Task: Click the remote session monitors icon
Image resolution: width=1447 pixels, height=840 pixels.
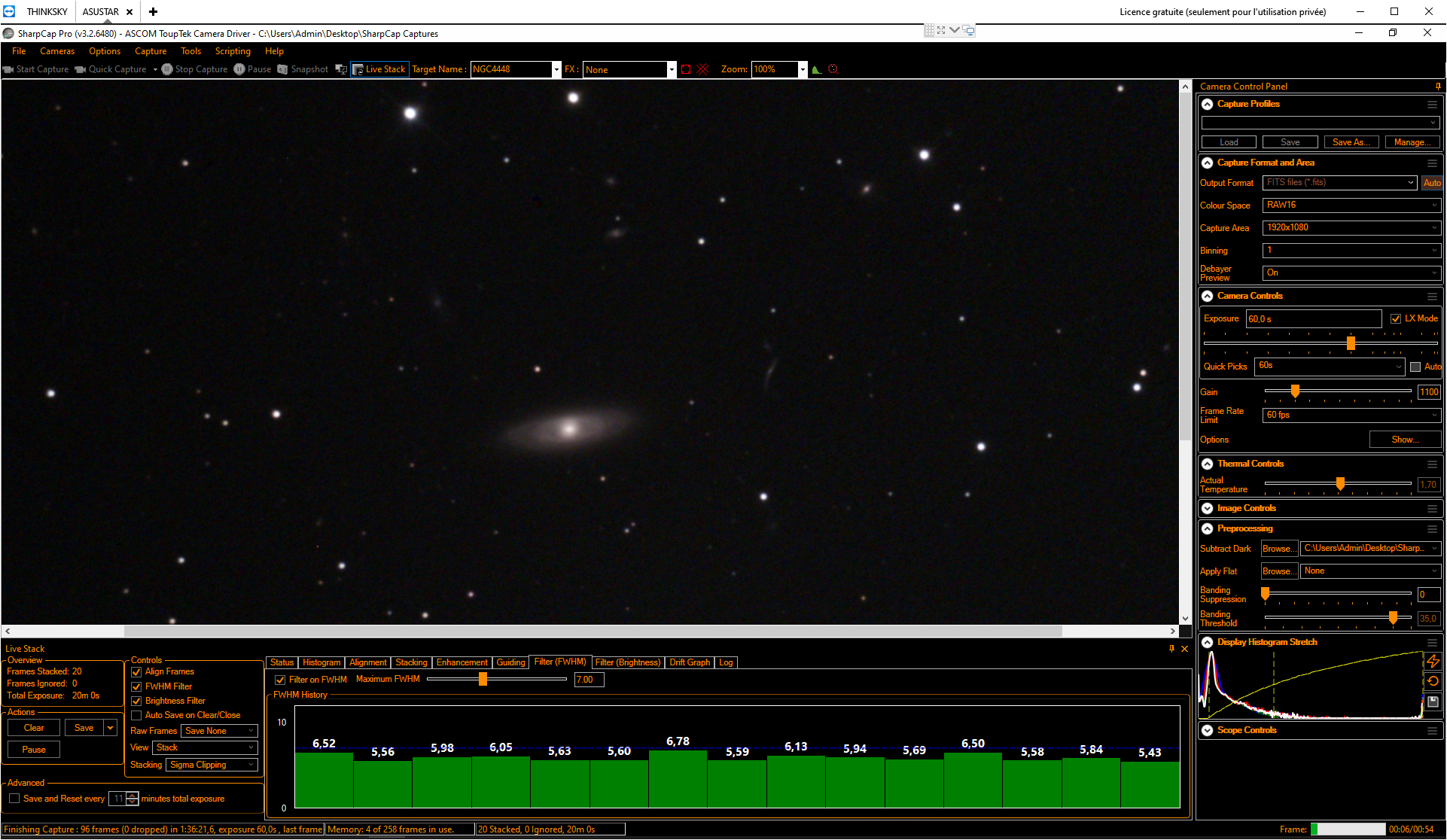Action: [969, 31]
